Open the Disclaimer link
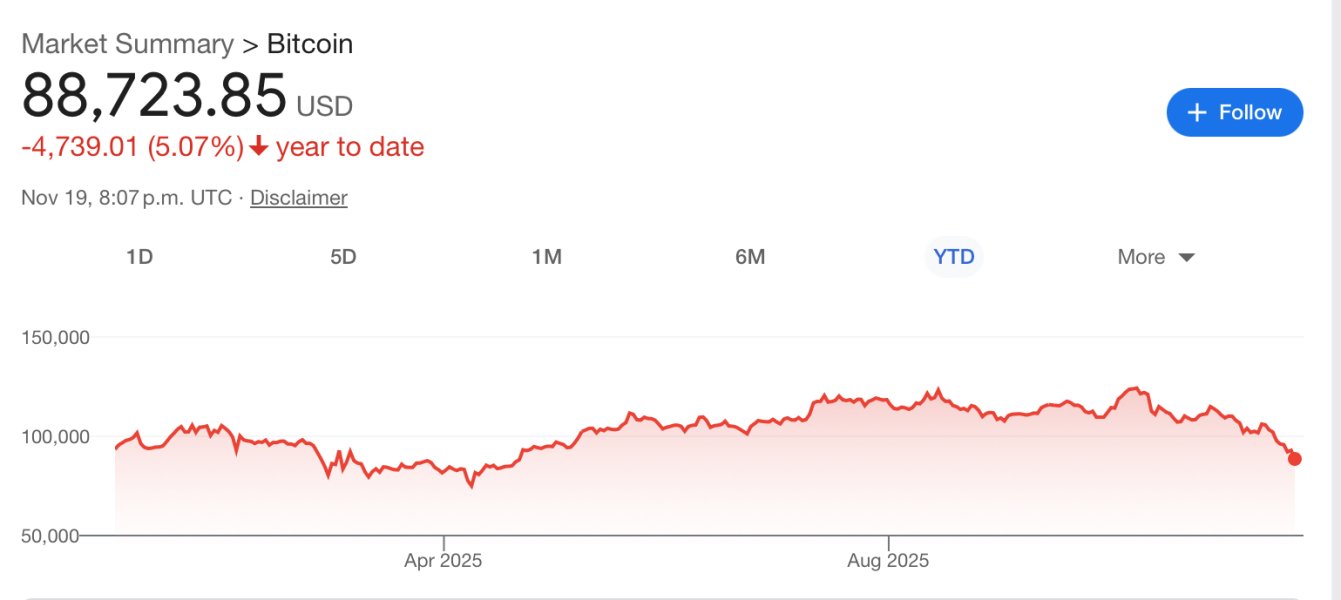This screenshot has height=600, width=1341. (298, 198)
